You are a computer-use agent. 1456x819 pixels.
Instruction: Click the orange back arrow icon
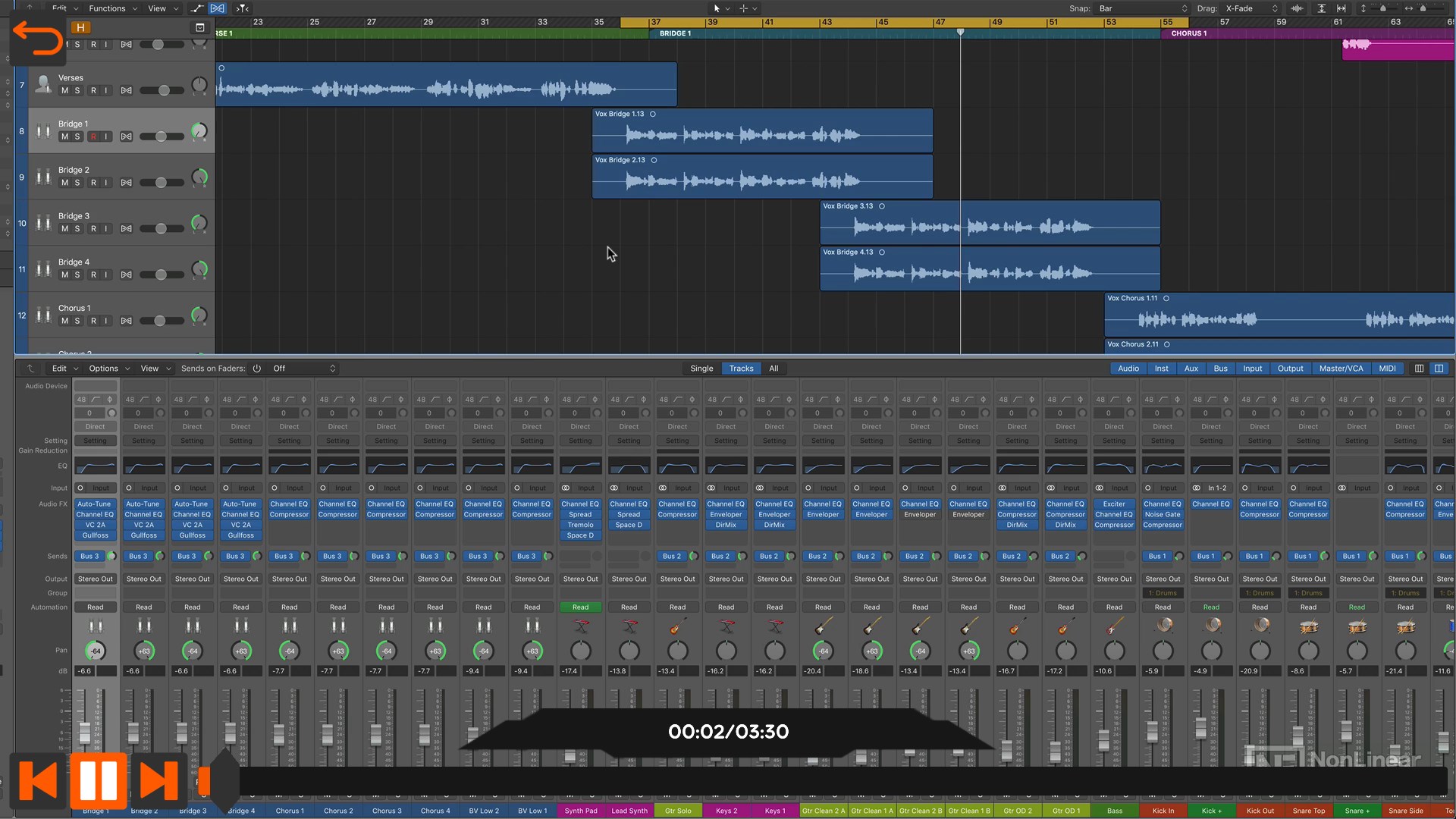click(x=38, y=38)
